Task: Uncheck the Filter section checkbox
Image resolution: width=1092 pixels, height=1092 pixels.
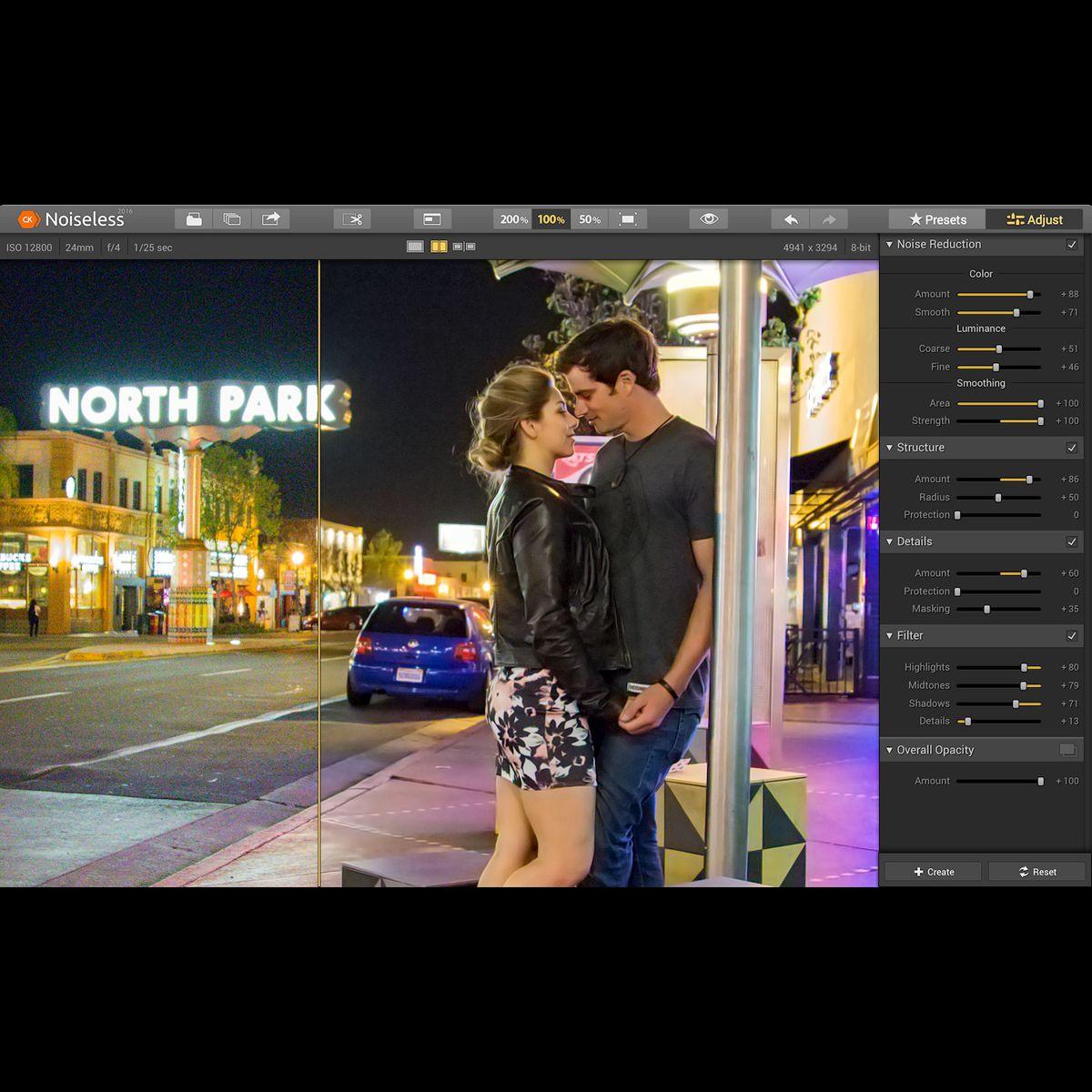Action: click(1072, 636)
